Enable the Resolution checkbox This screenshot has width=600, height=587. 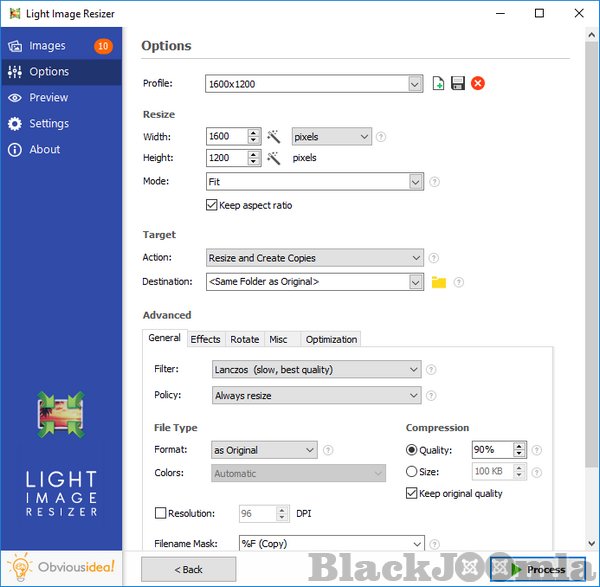160,514
